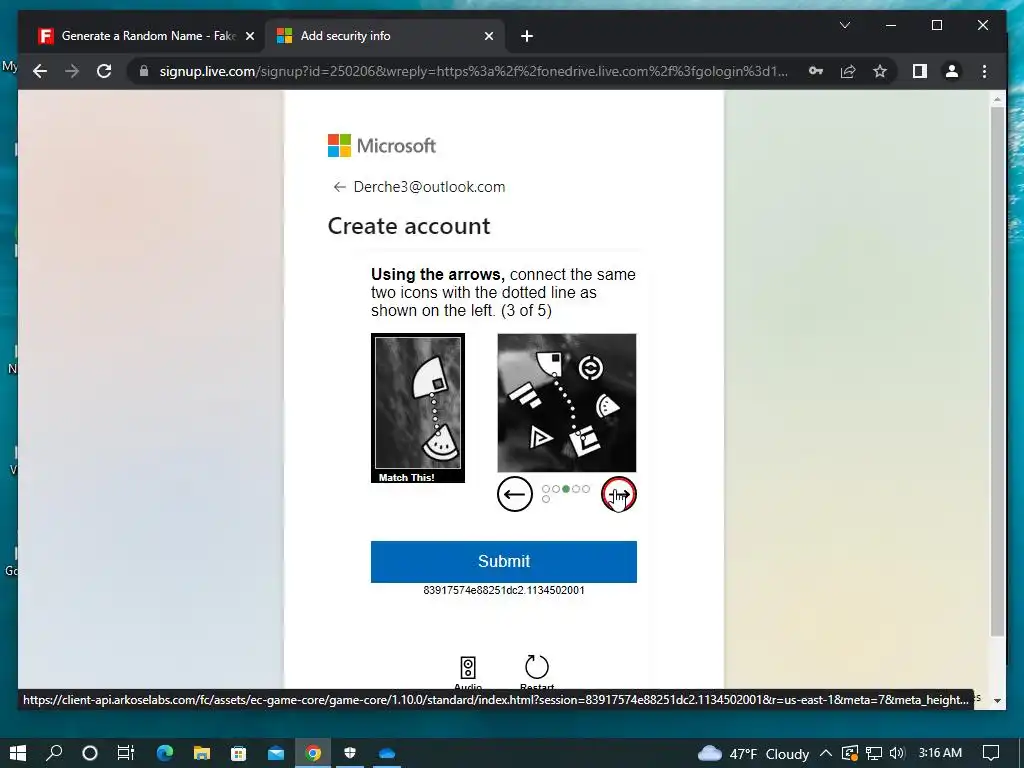Click the volume speaker icon
This screenshot has width=1024, height=768.
[x=897, y=753]
